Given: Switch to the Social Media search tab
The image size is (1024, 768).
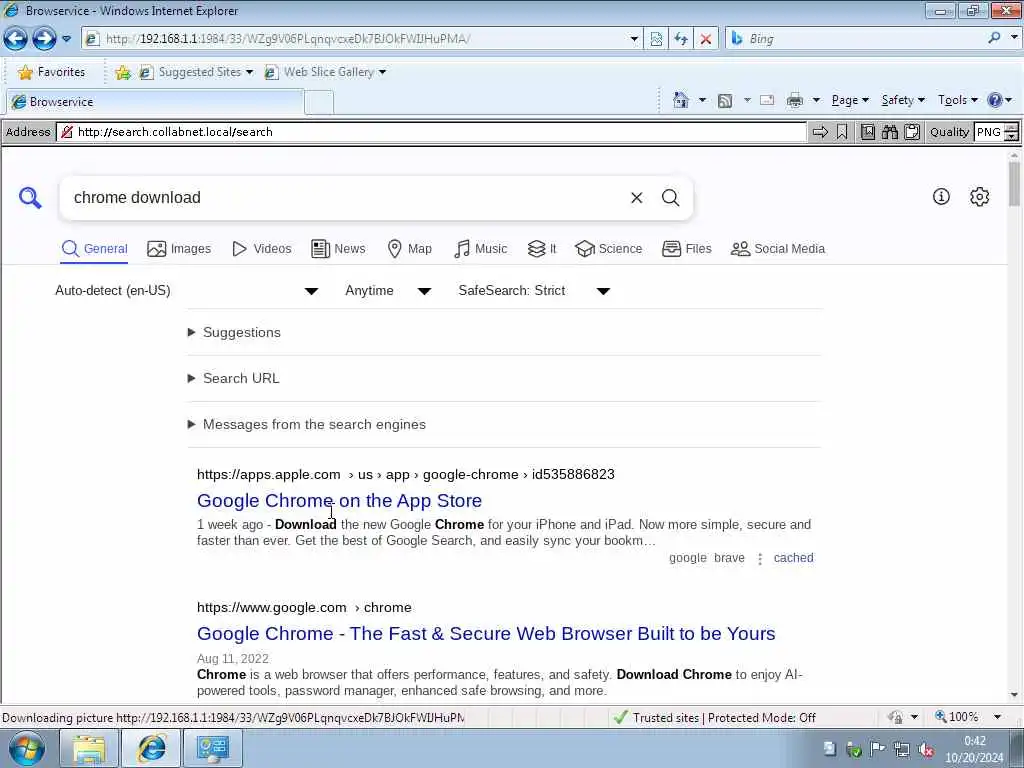Looking at the screenshot, I should coord(778,249).
